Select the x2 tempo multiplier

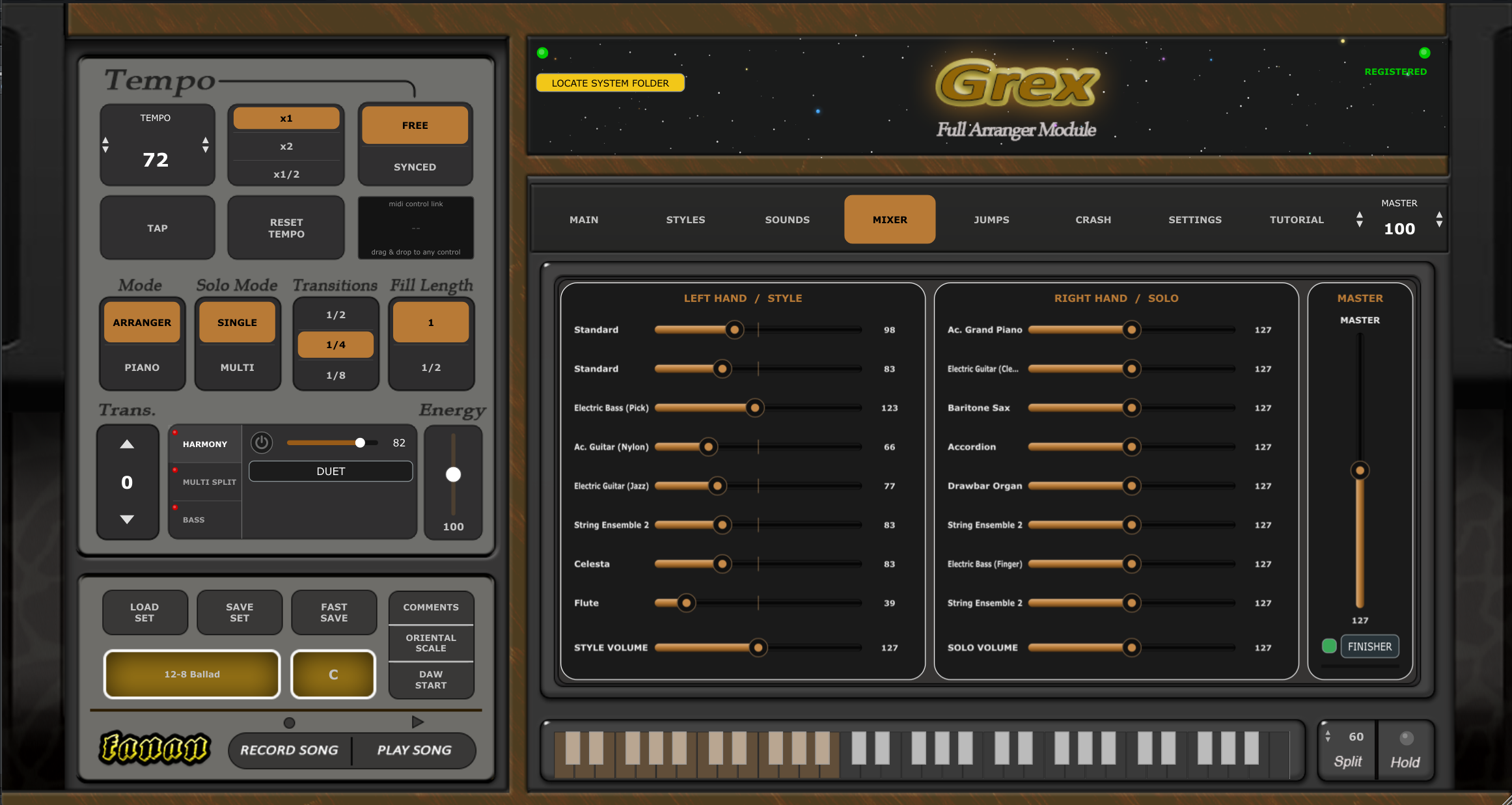tap(286, 146)
